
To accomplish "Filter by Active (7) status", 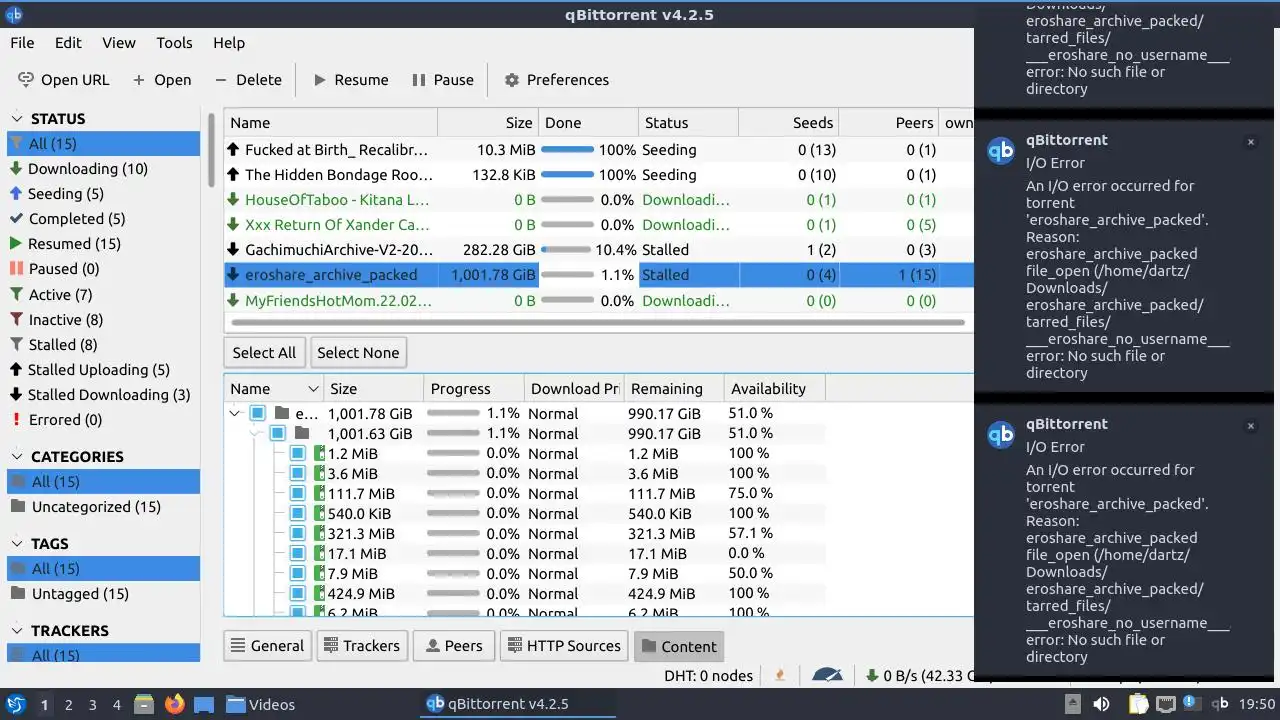I will (51, 295).
